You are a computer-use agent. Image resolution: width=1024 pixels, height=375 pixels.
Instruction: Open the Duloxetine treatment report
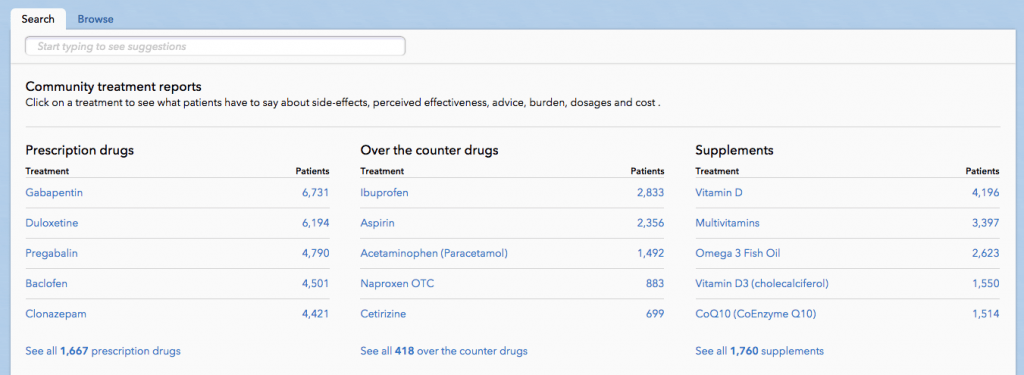(52, 223)
